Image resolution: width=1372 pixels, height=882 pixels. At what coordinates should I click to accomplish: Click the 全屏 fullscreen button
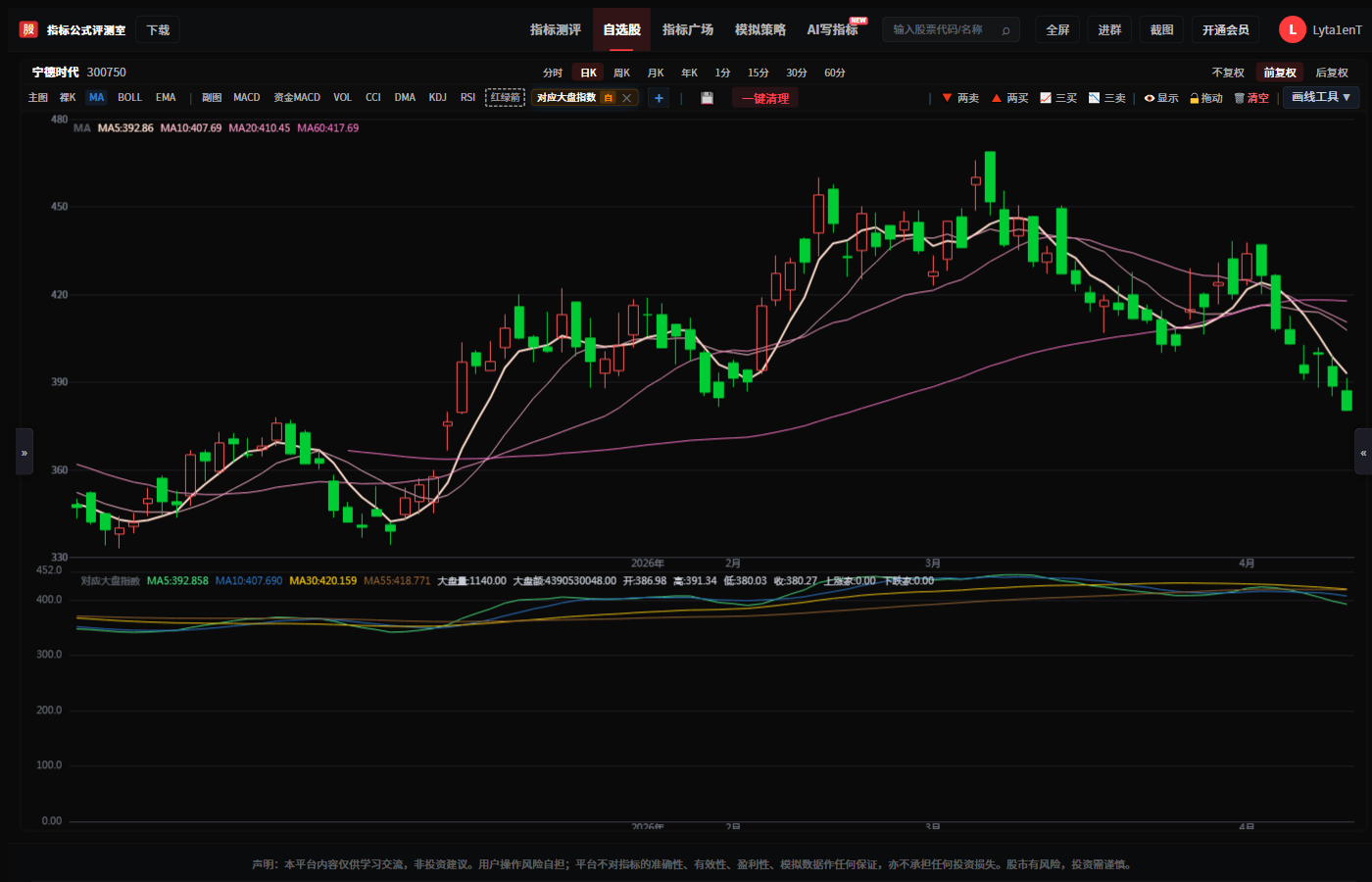1057,30
